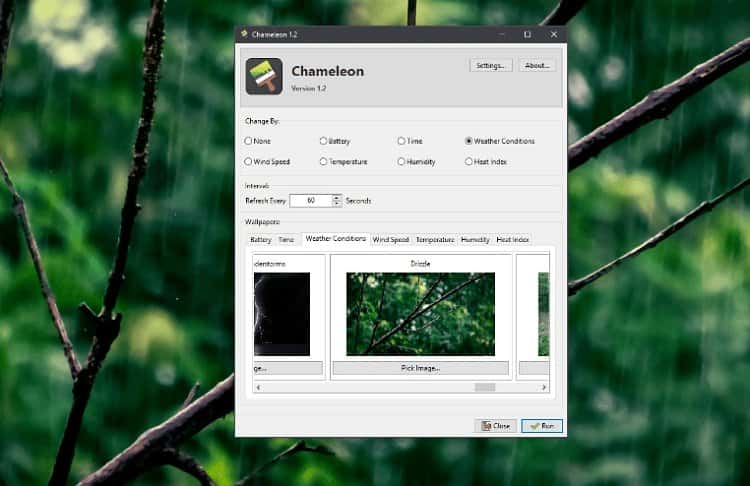Minimize the Chameleon window

[x=502, y=34]
